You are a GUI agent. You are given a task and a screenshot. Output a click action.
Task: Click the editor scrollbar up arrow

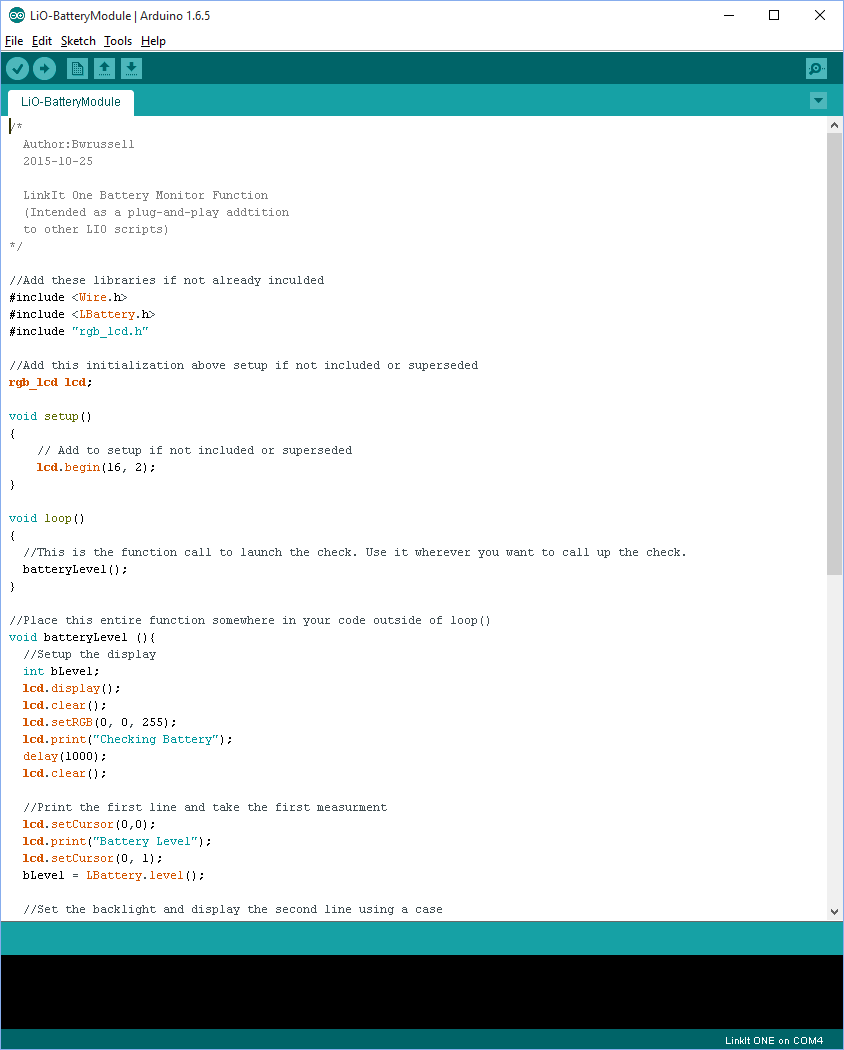coord(834,125)
